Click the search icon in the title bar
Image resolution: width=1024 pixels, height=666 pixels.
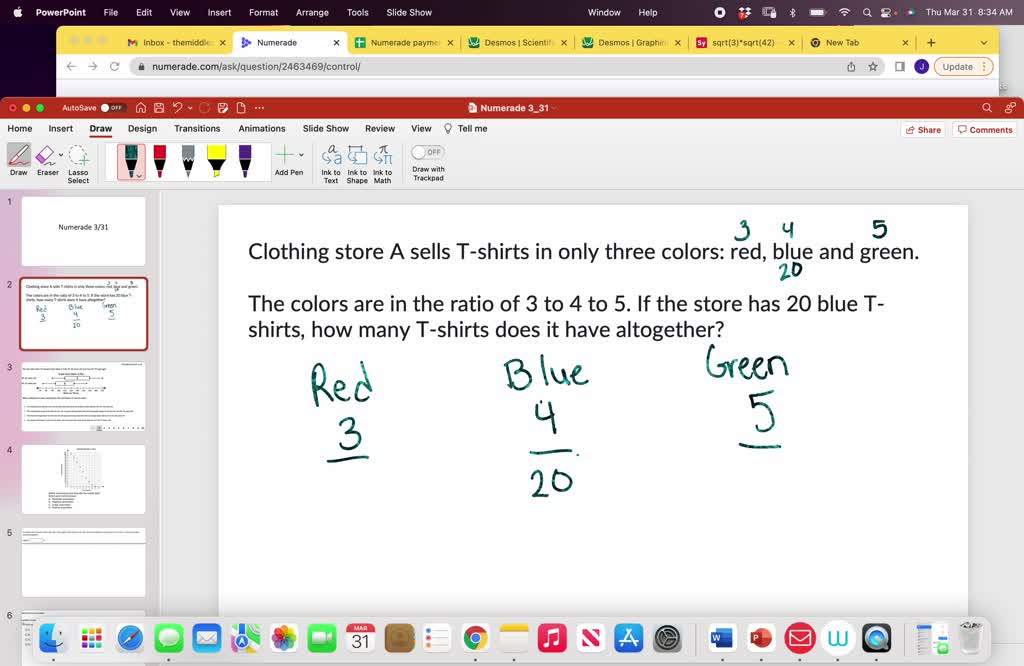[x=986, y=107]
